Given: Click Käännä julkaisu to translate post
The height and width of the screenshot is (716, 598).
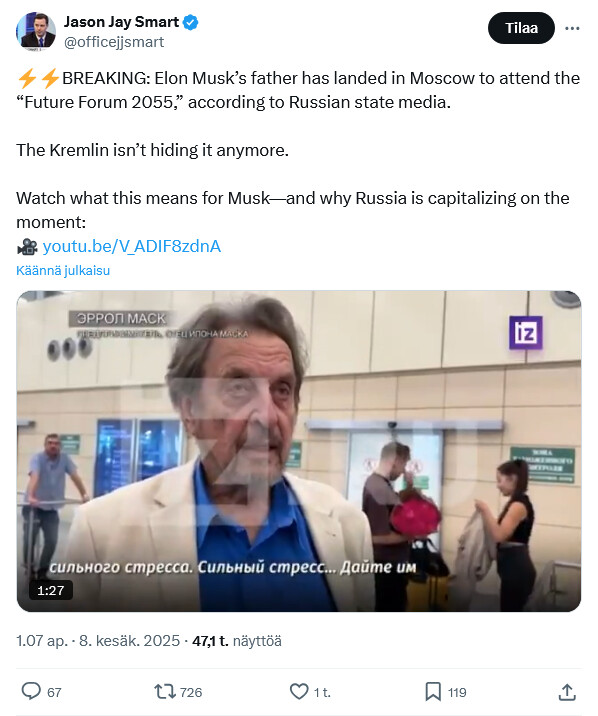Looking at the screenshot, I should 63,270.
